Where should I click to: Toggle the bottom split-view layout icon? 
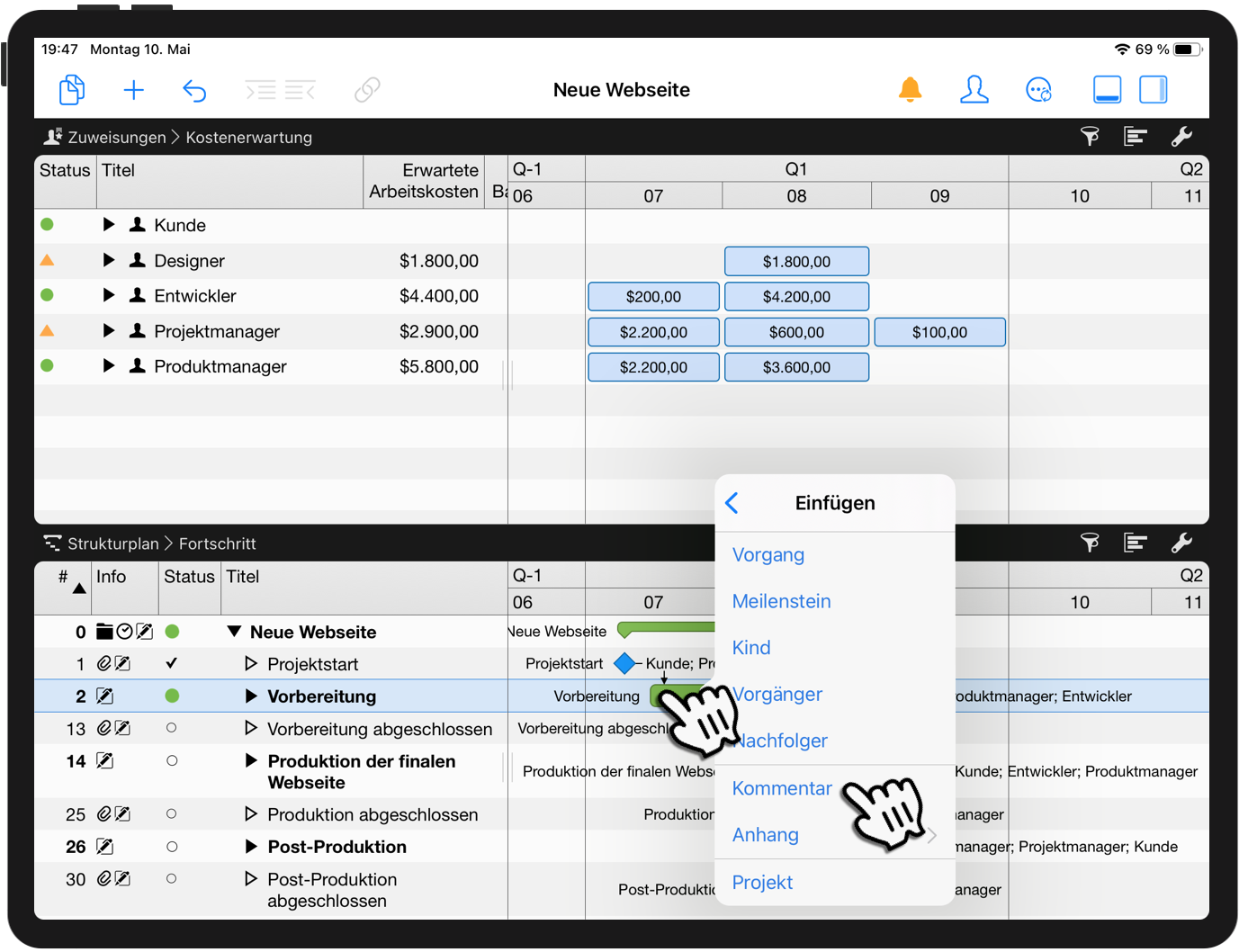tap(1107, 89)
